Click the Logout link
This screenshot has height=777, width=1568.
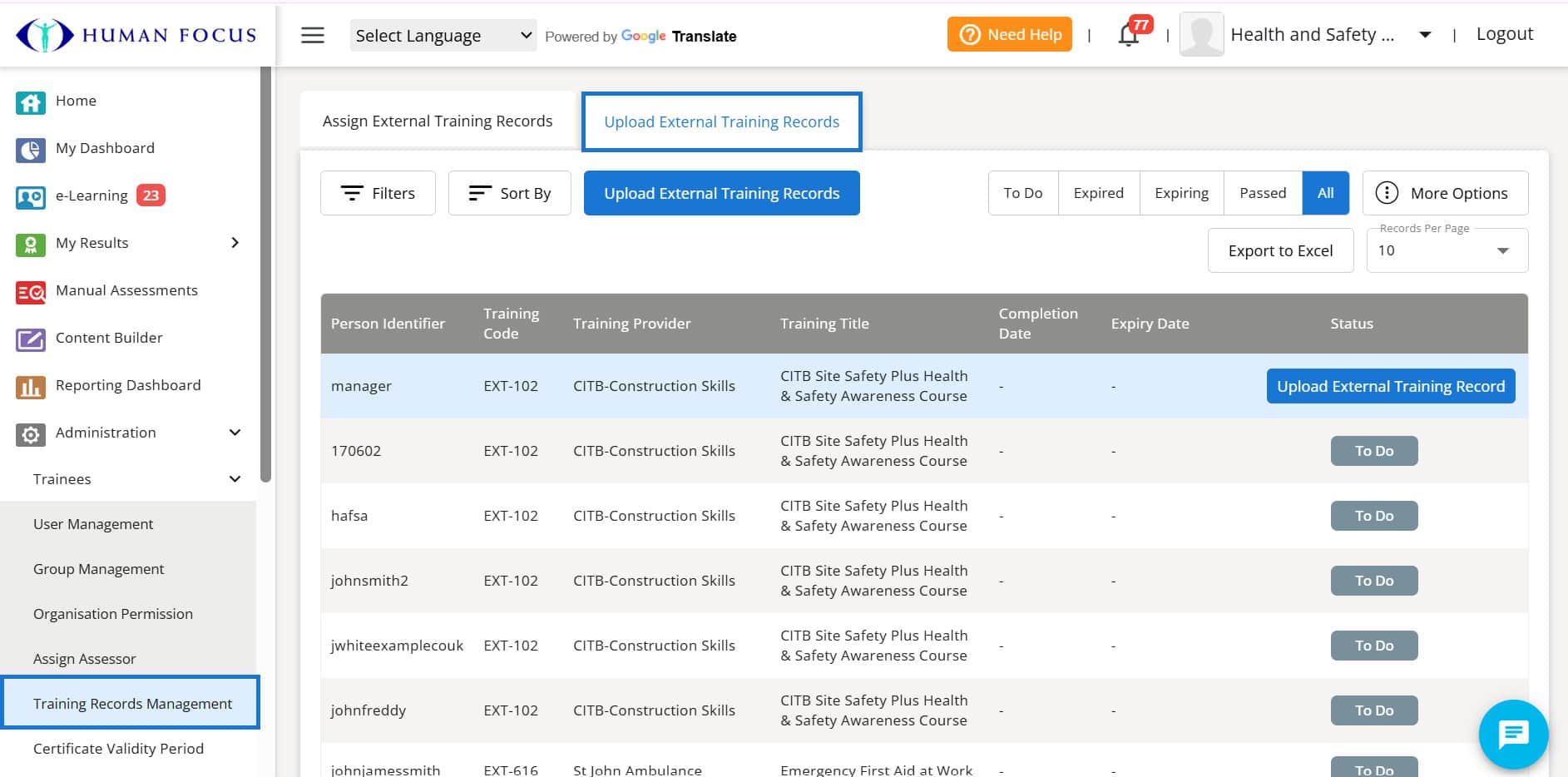pos(1504,33)
